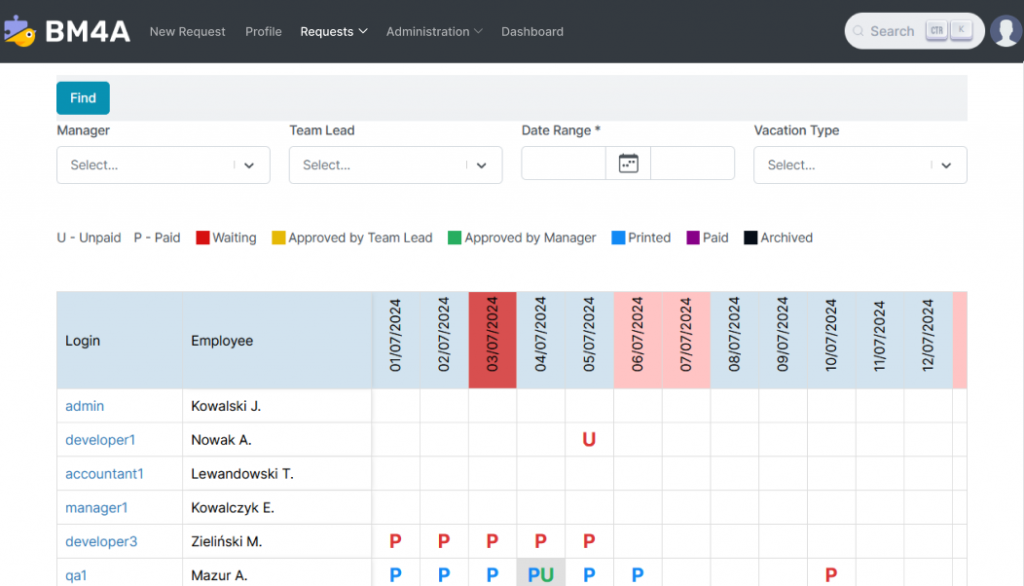Open the developer1 login link
The height and width of the screenshot is (586, 1024).
[100, 440]
